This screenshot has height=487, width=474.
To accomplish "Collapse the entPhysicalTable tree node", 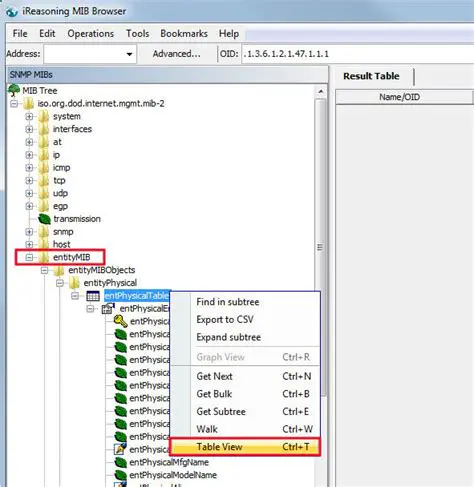I will click(x=75, y=296).
